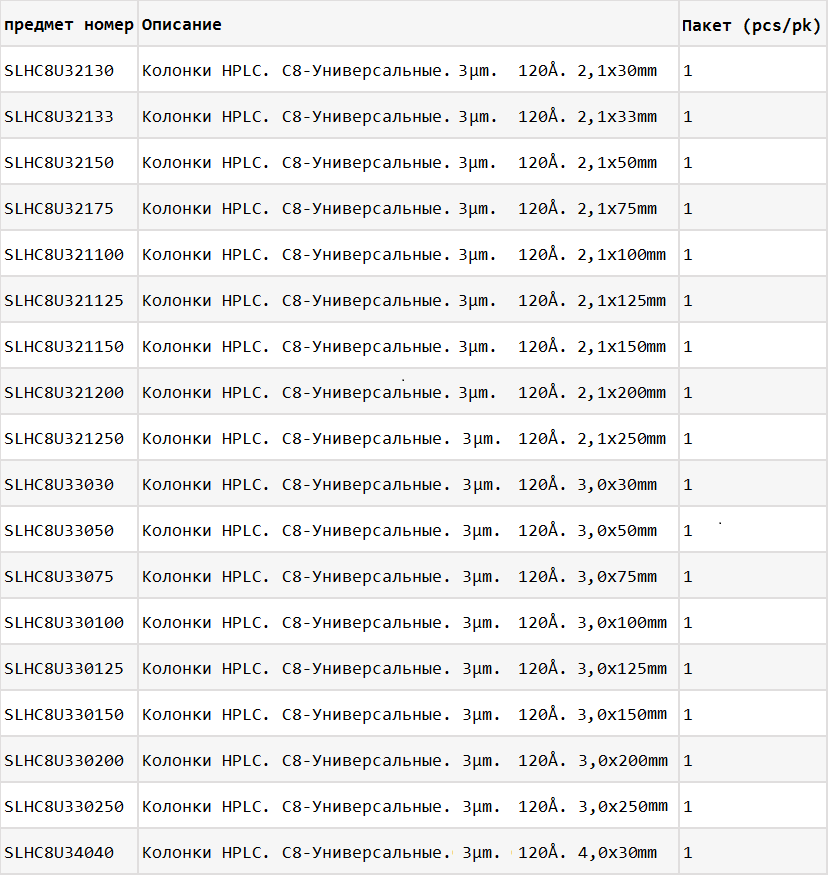The width and height of the screenshot is (828, 875).
Task: Click the Описание column header
Action: (x=181, y=25)
